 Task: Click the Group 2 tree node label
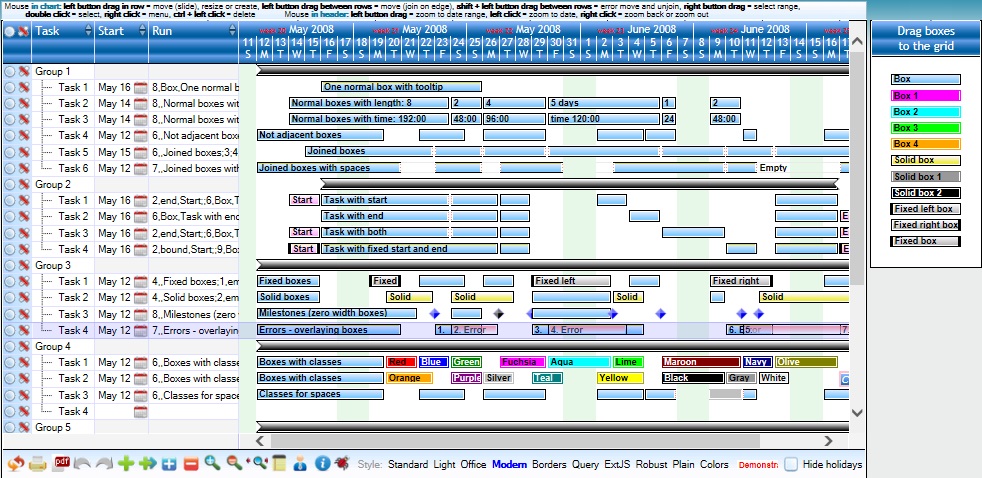53,185
